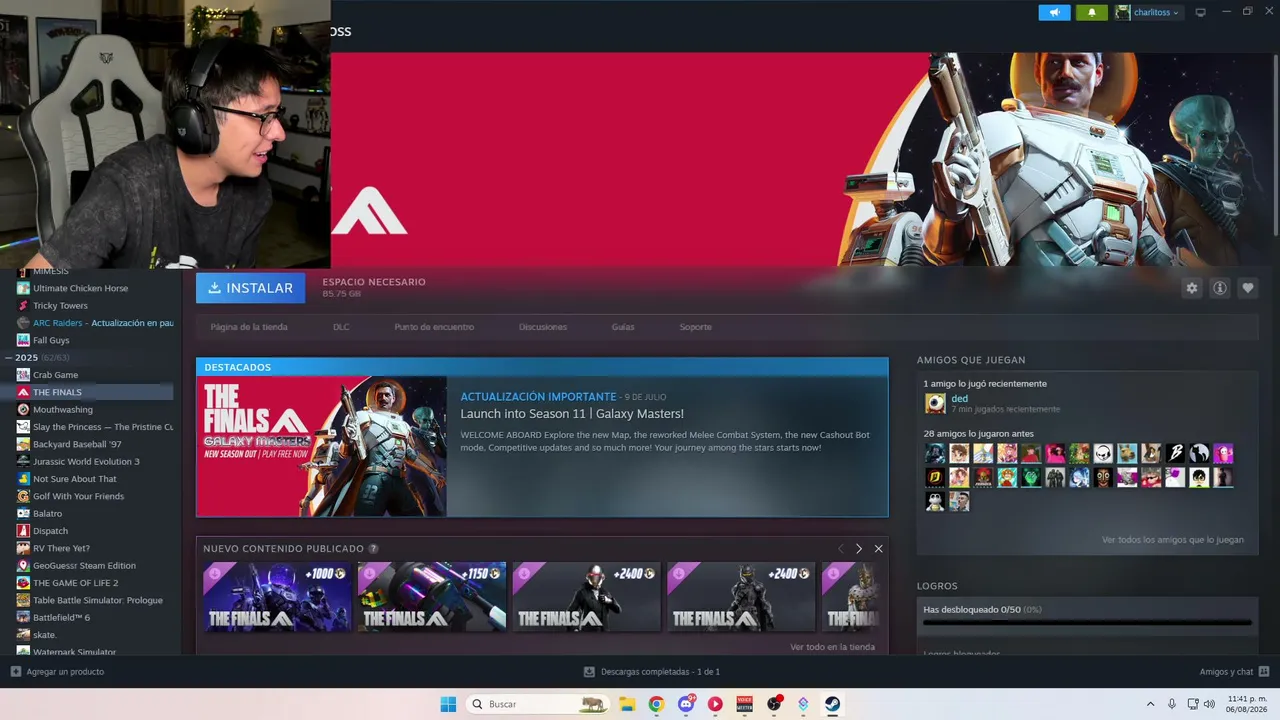Open Punto de encuentro tab
This screenshot has height=720, width=1280.
[x=434, y=327]
